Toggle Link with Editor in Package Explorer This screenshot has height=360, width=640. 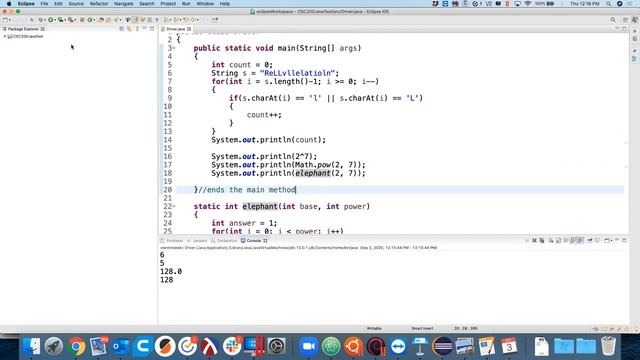129,29
